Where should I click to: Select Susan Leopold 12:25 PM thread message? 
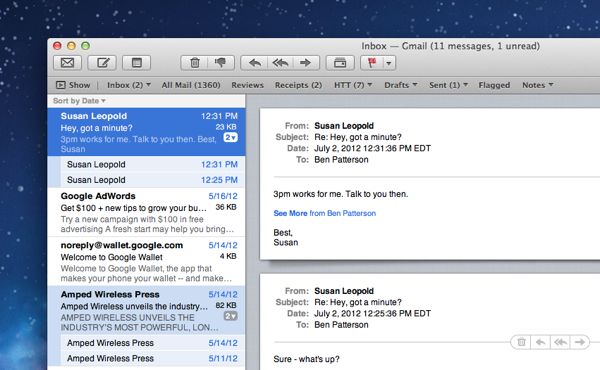click(x=152, y=180)
